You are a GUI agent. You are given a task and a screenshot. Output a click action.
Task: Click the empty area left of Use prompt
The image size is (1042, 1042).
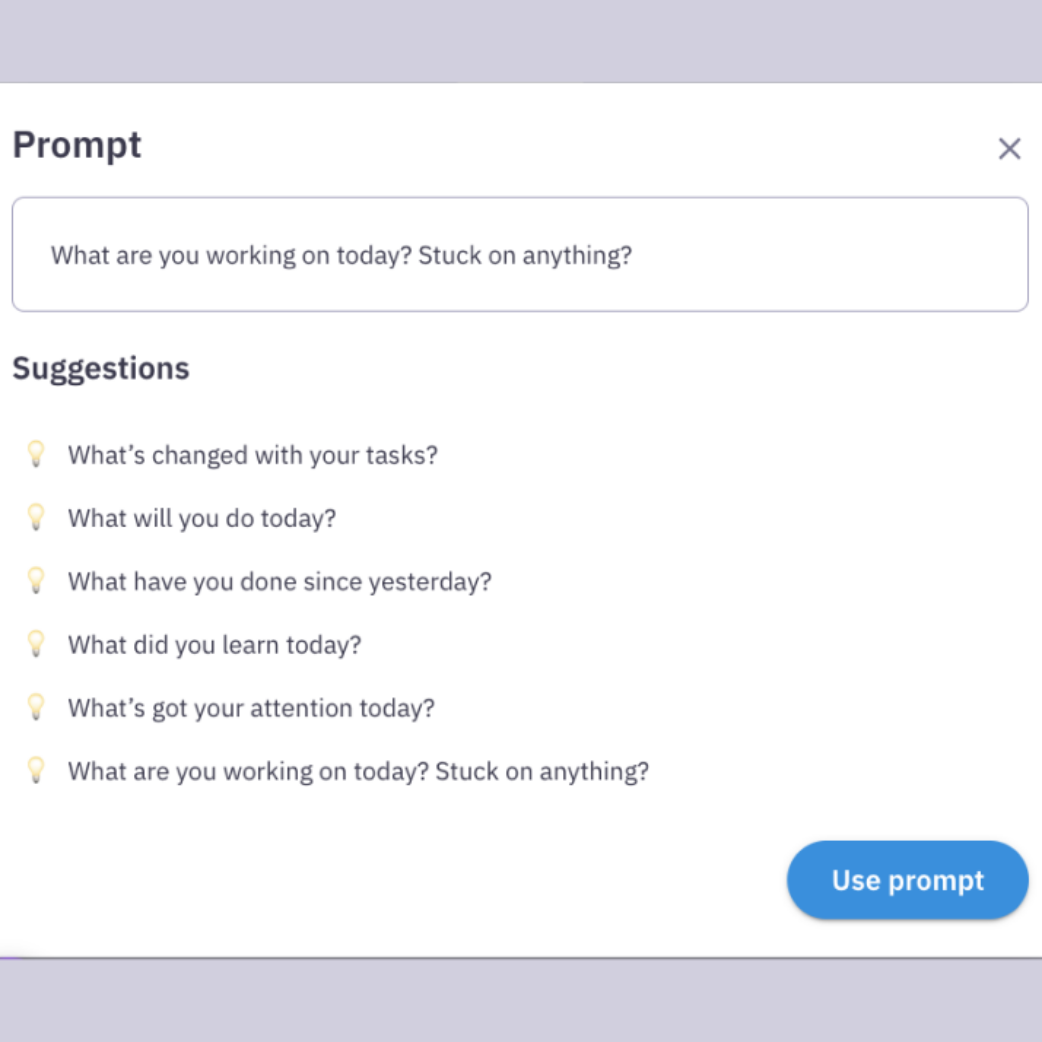pyautogui.click(x=400, y=880)
